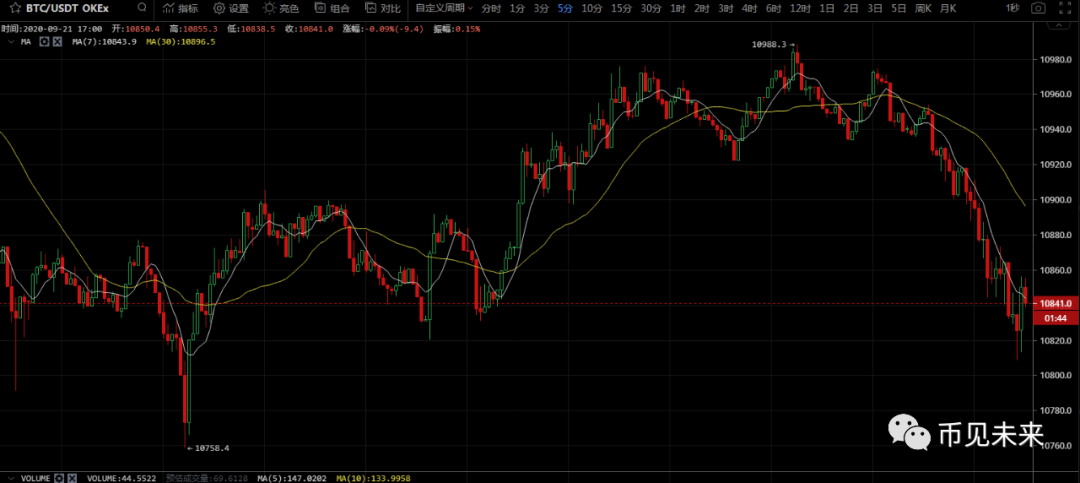This screenshot has width=1080, height=483.
Task: Click 振幅 0.15% value
Action: tap(457, 30)
